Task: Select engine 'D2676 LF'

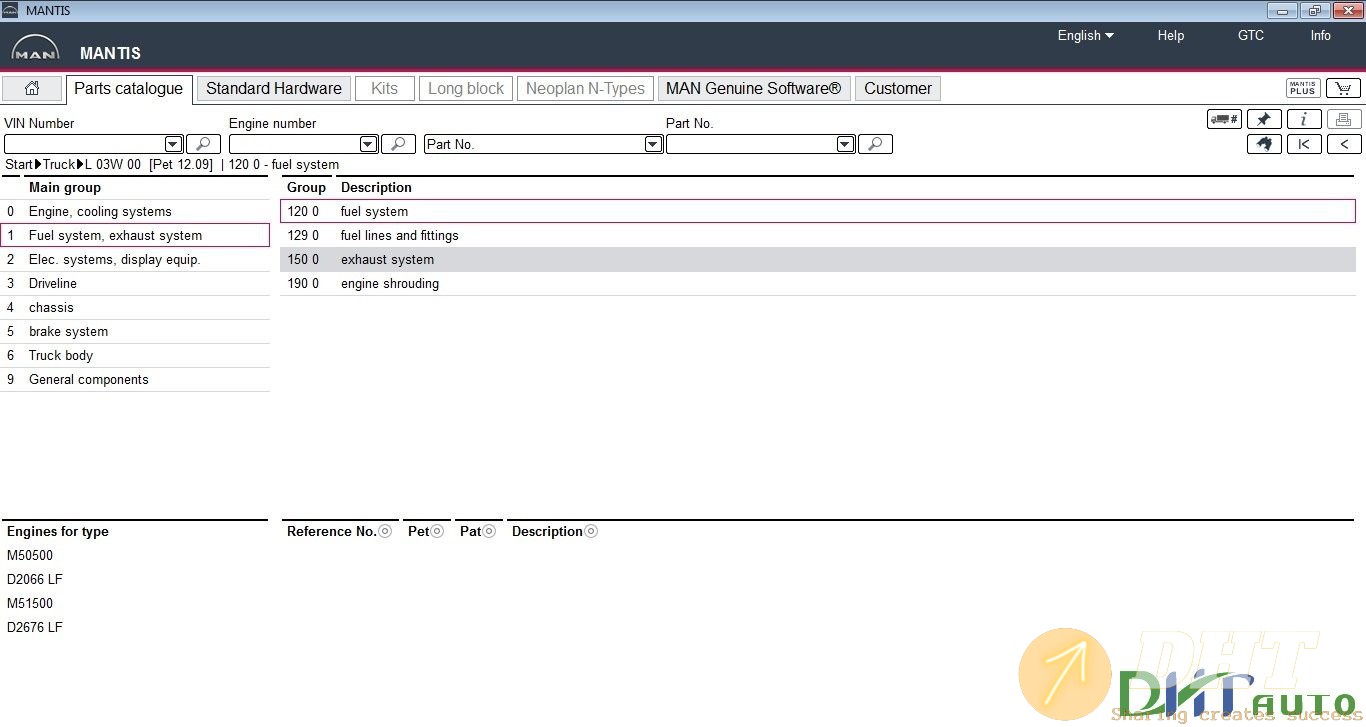Action: [x=35, y=627]
